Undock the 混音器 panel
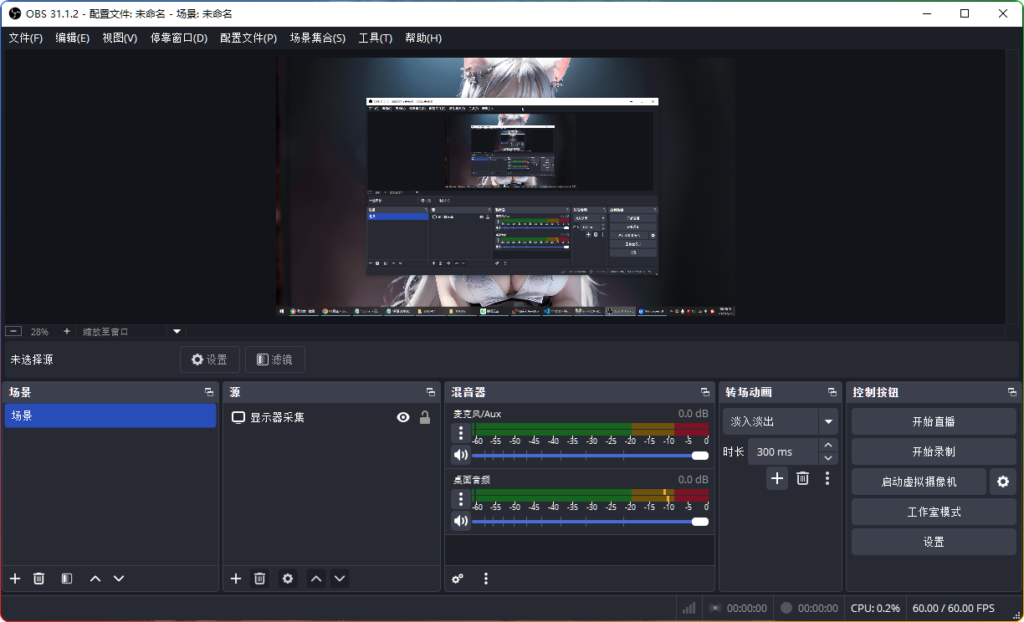This screenshot has width=1024, height=622. (705, 392)
